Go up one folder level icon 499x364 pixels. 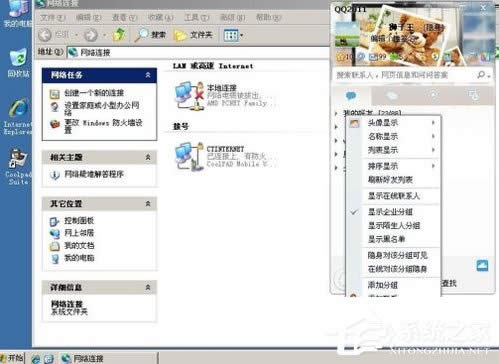[119, 34]
